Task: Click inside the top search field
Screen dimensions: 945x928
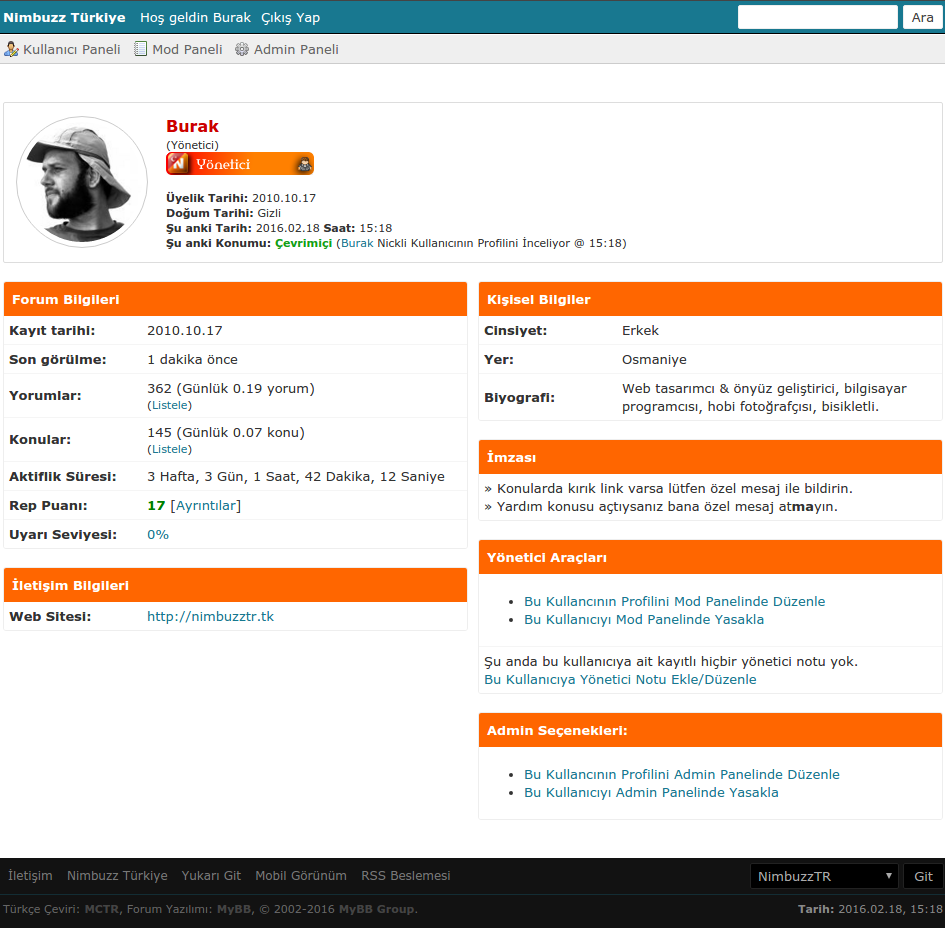Action: tap(818, 17)
